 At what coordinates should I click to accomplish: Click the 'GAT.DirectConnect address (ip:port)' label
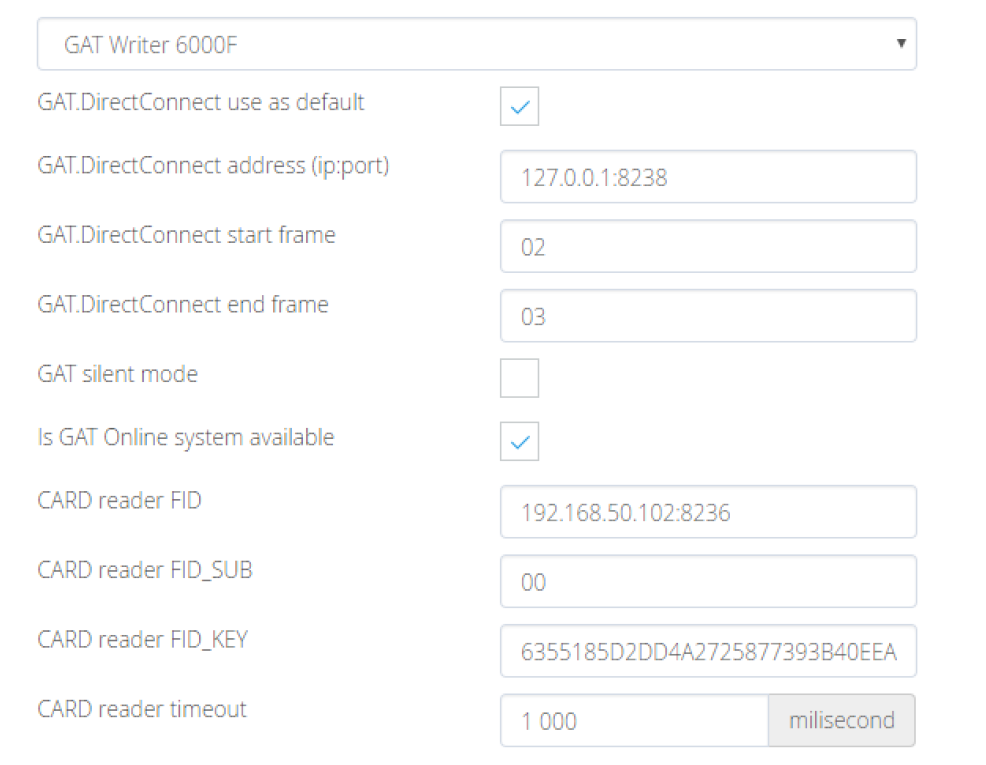tap(213, 165)
